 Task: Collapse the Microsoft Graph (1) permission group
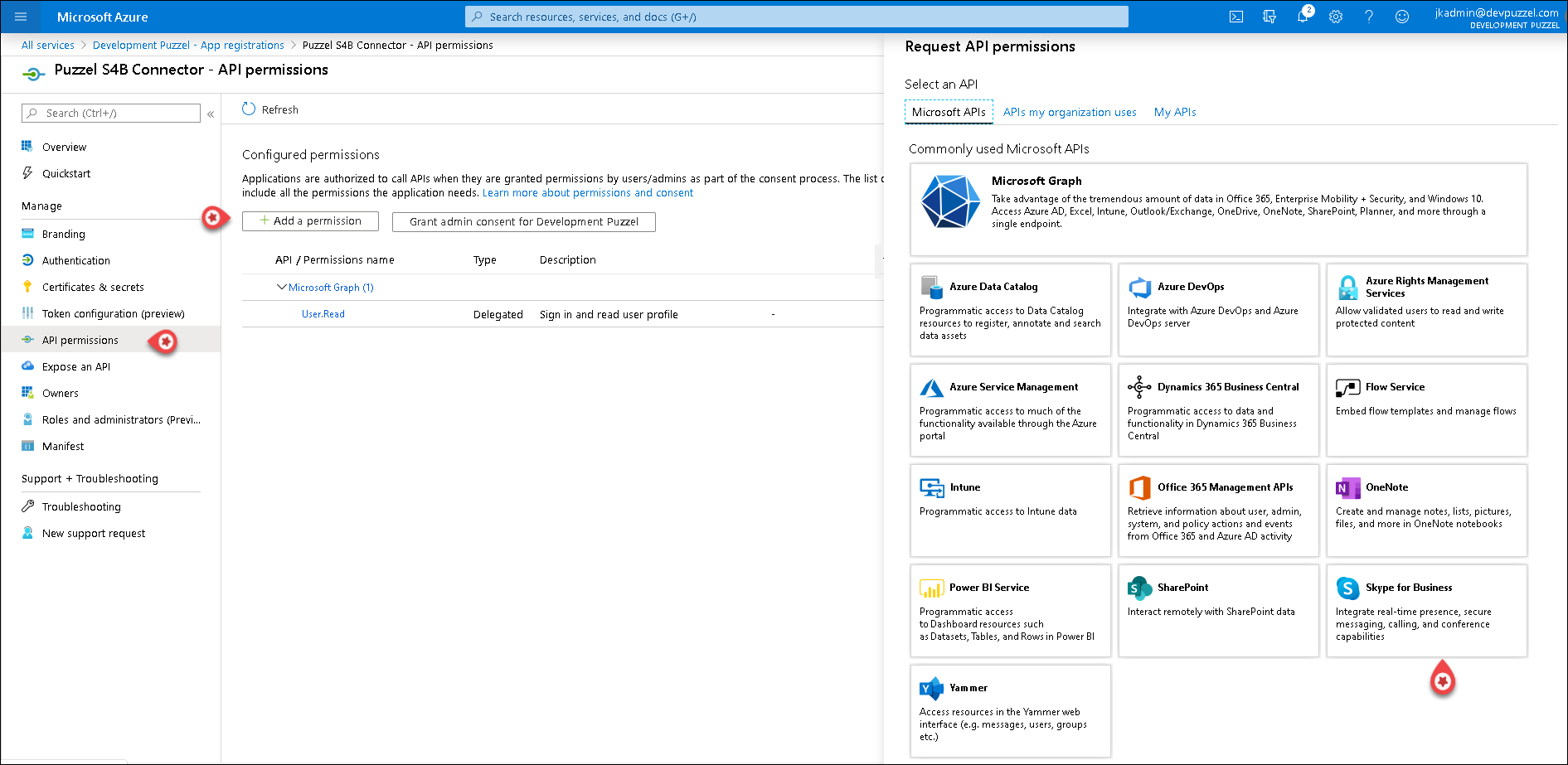tap(281, 288)
